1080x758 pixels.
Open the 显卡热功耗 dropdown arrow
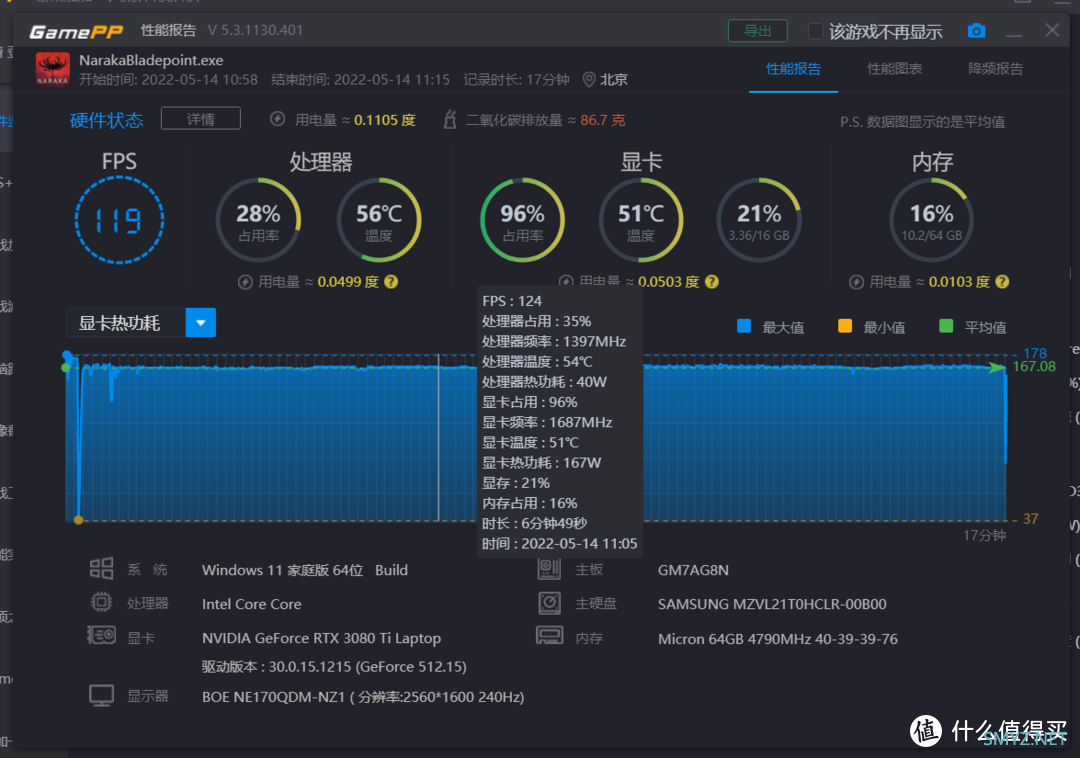pyautogui.click(x=200, y=323)
